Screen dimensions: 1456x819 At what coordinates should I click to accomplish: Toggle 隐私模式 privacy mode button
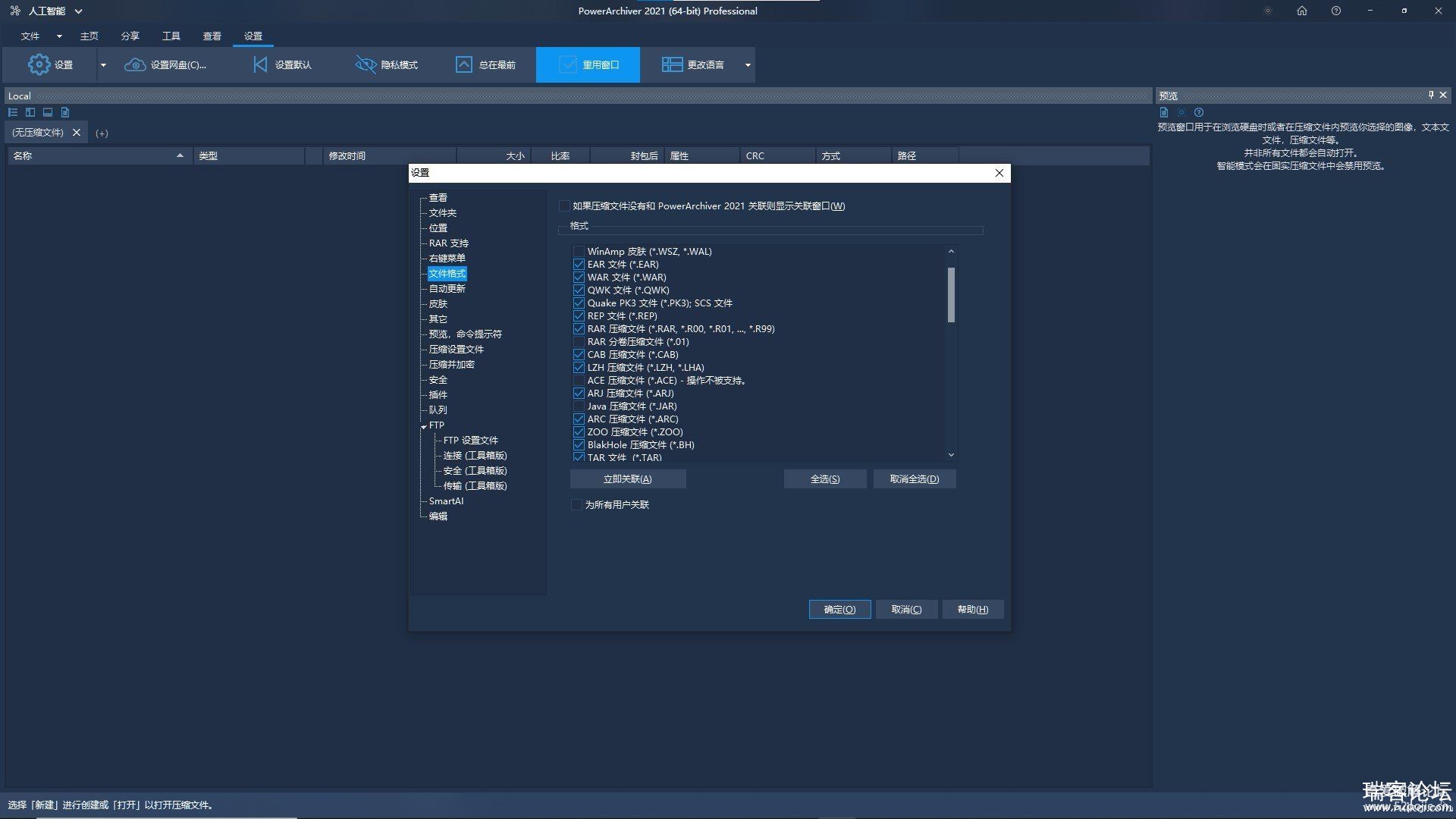[x=387, y=64]
